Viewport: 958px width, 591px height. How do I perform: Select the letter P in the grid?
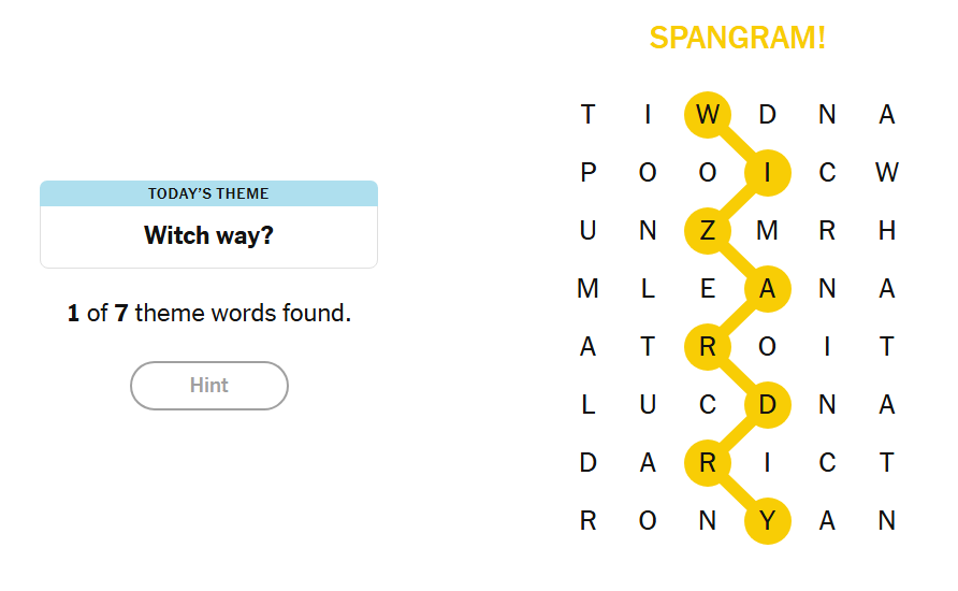588,173
